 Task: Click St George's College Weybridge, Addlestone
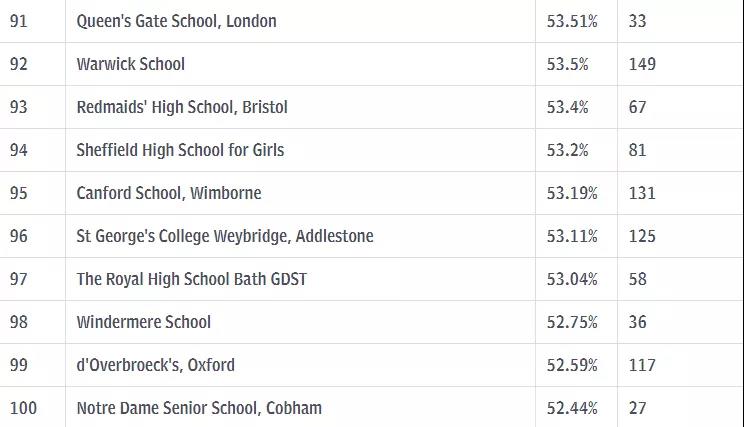point(225,236)
